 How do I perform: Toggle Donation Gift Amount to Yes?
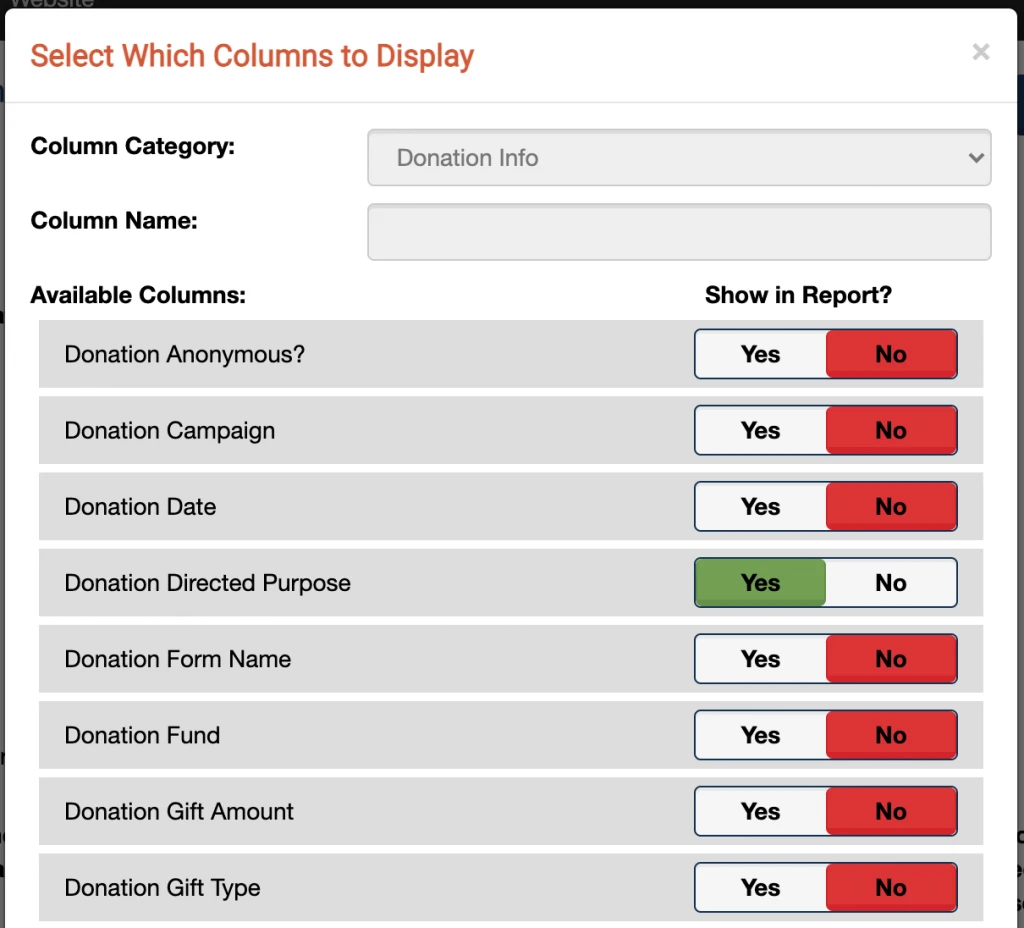click(x=760, y=811)
